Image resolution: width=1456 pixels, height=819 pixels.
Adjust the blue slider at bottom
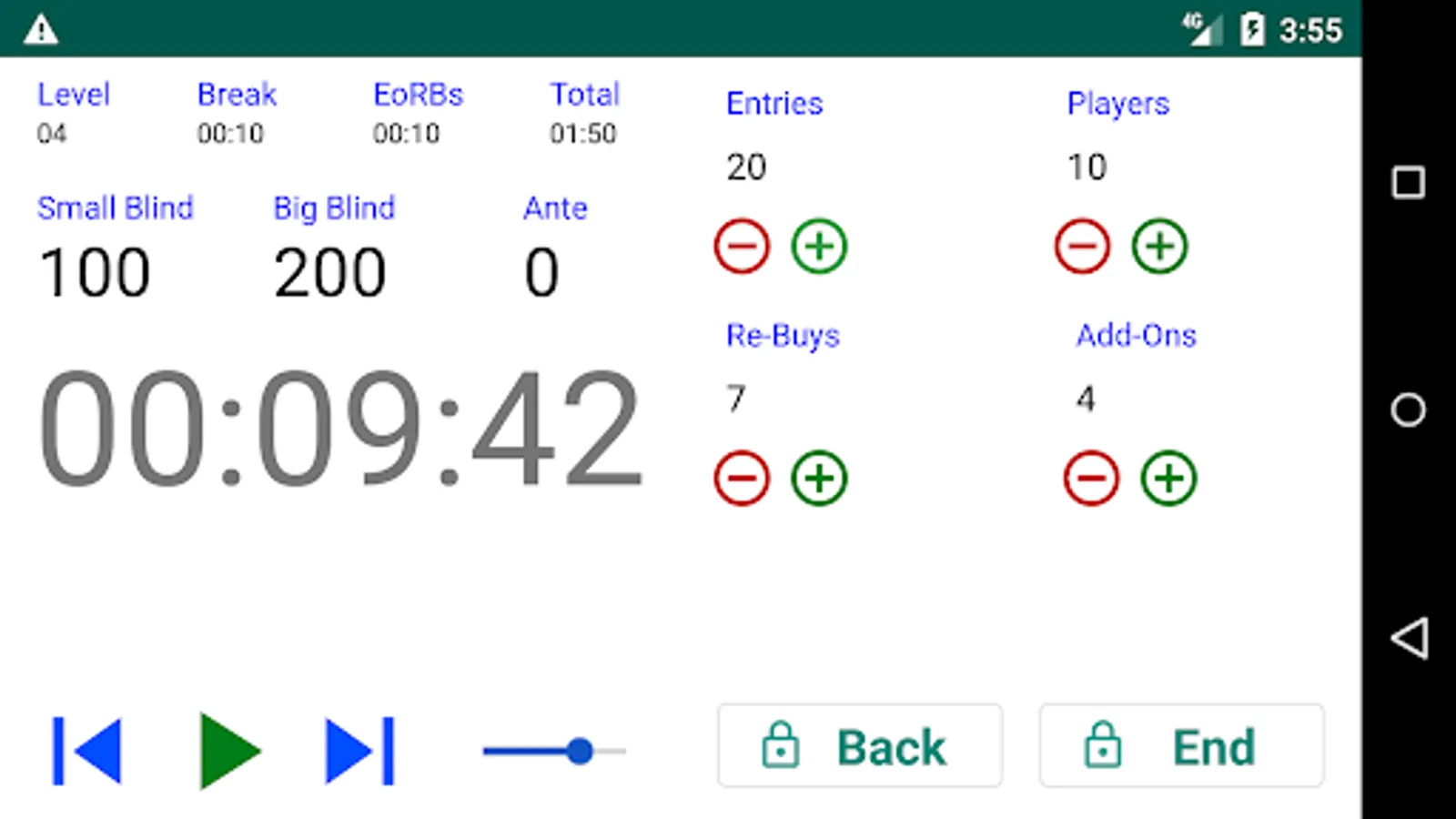pos(554,751)
